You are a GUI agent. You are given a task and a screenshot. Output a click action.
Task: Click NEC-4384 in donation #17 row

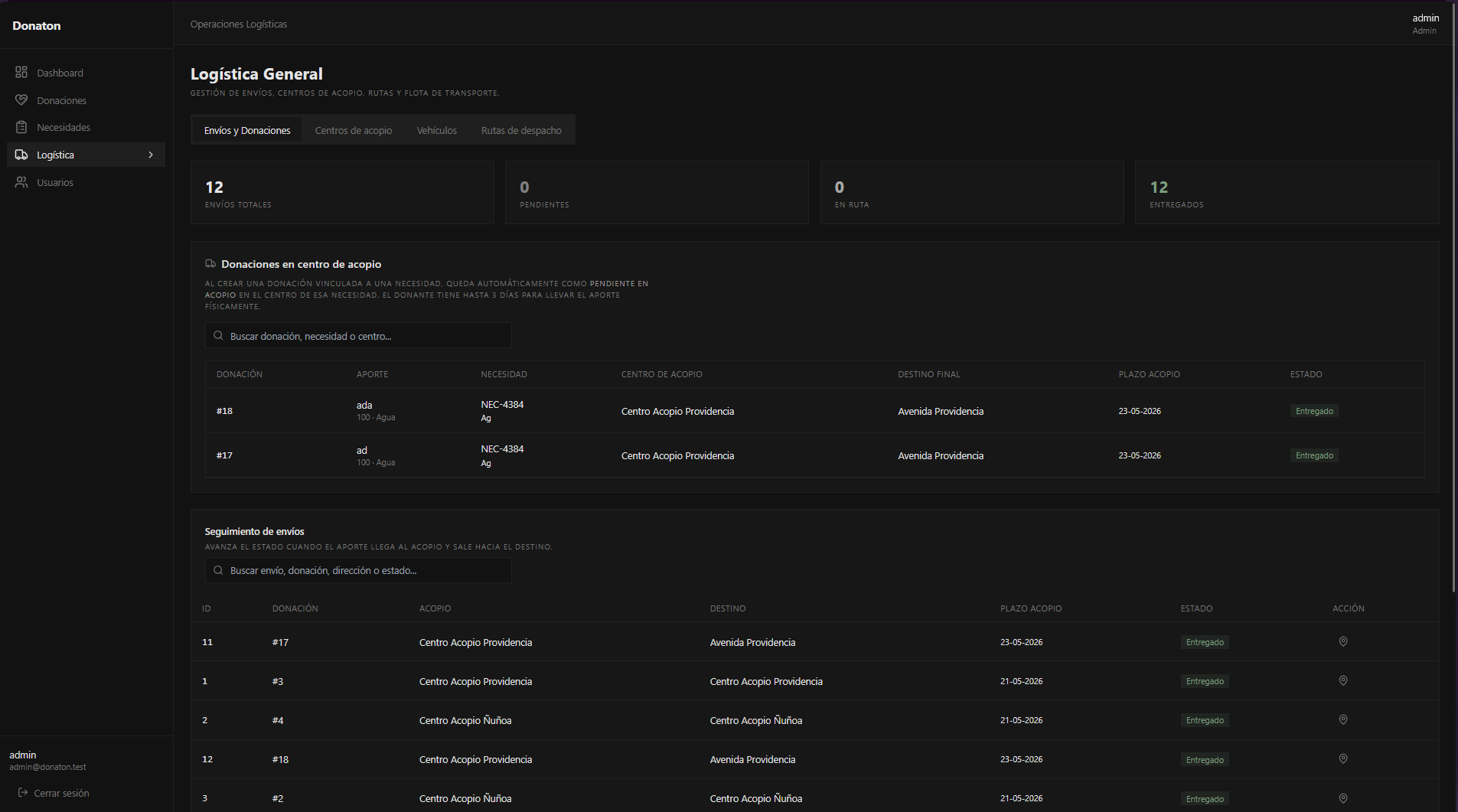pos(502,448)
